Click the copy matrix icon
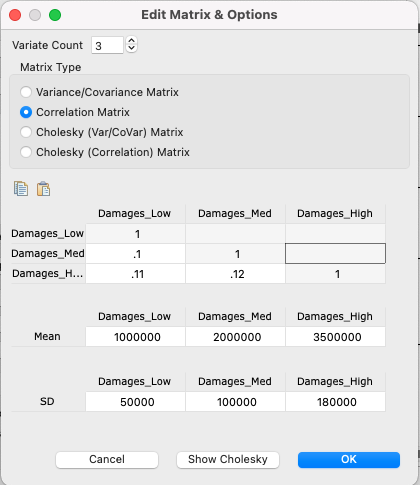420x485 pixels. click(x=21, y=189)
